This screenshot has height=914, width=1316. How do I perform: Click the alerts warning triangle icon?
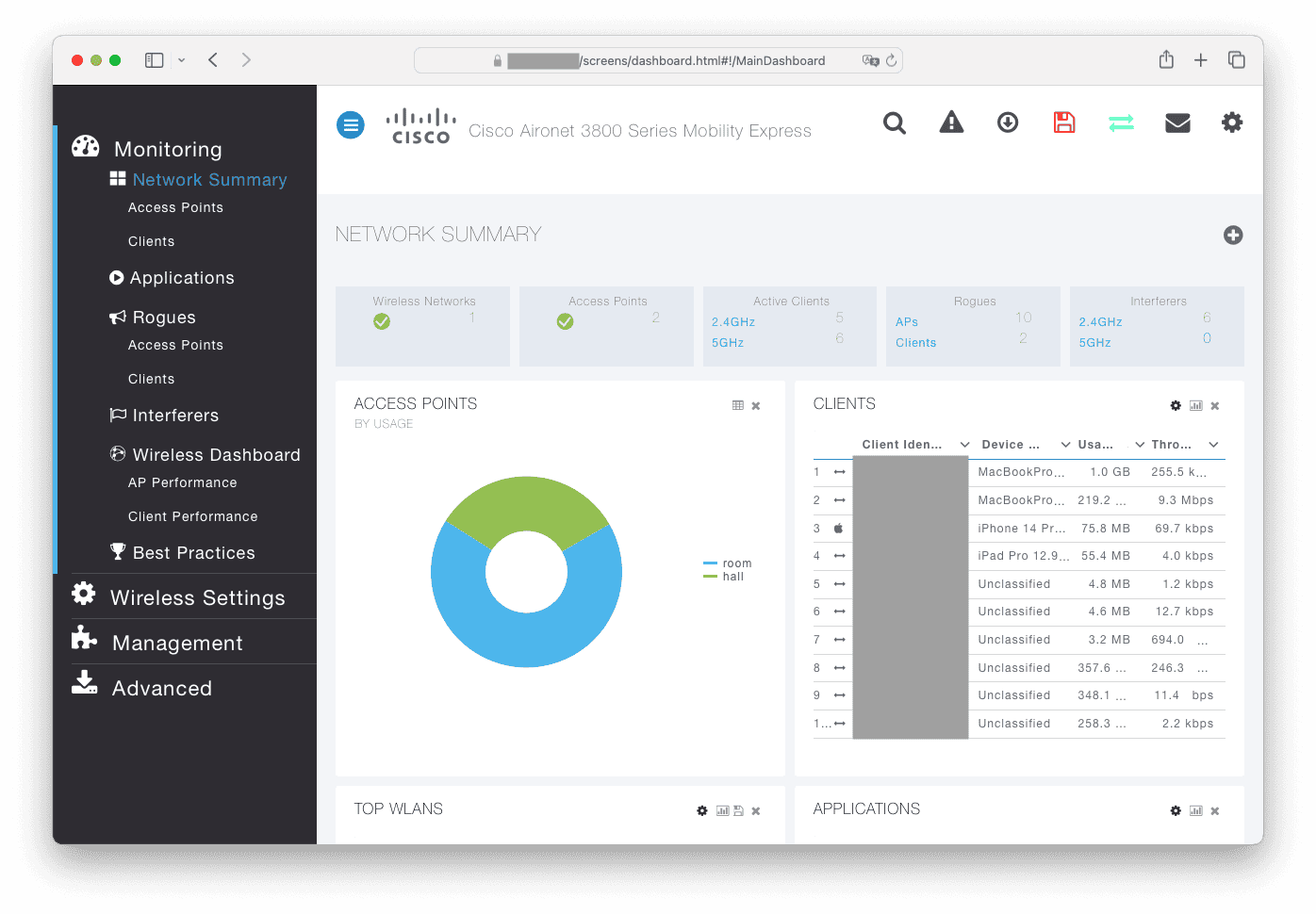click(x=951, y=122)
